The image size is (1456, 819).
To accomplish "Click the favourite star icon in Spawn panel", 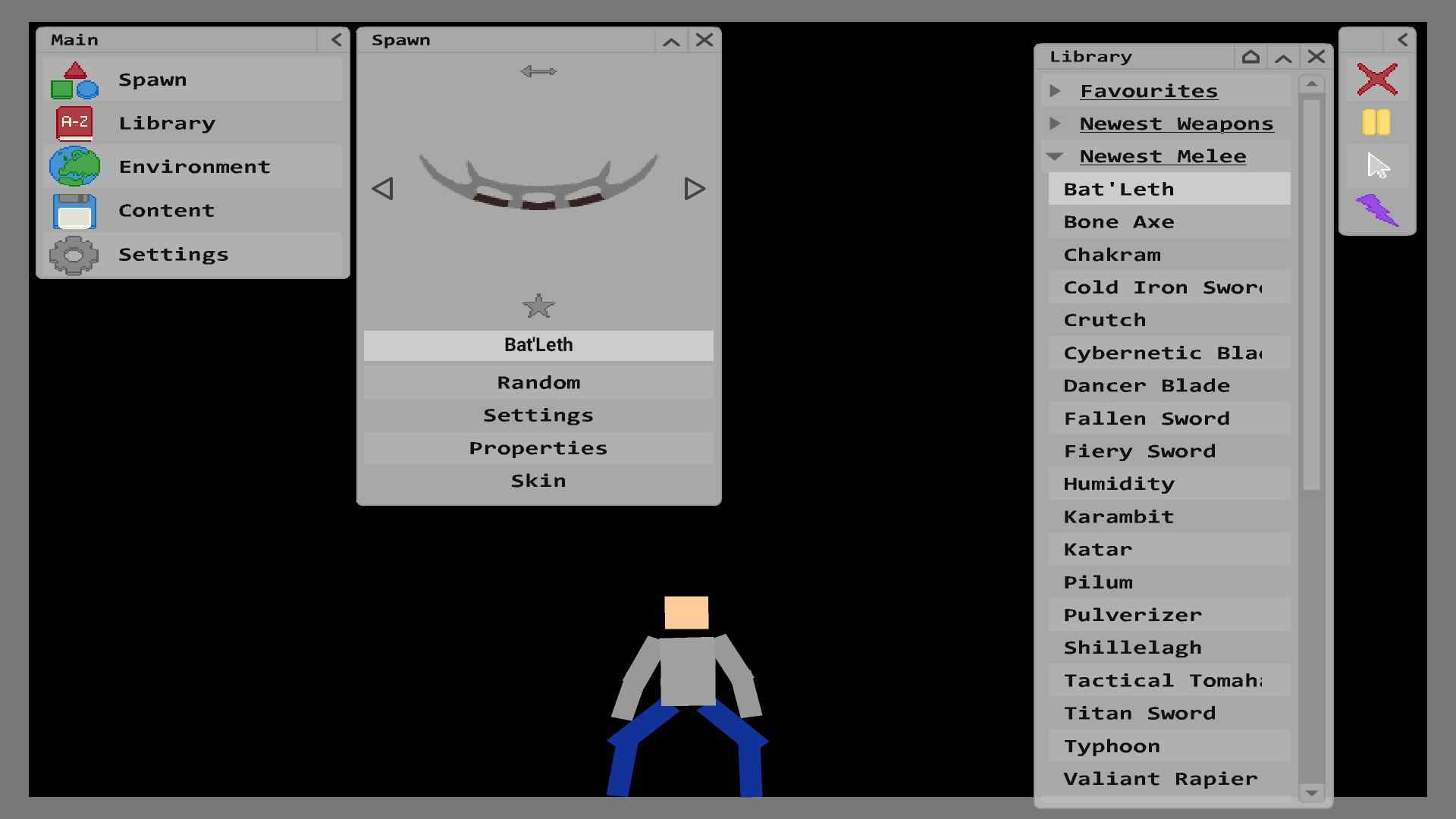I will [539, 306].
